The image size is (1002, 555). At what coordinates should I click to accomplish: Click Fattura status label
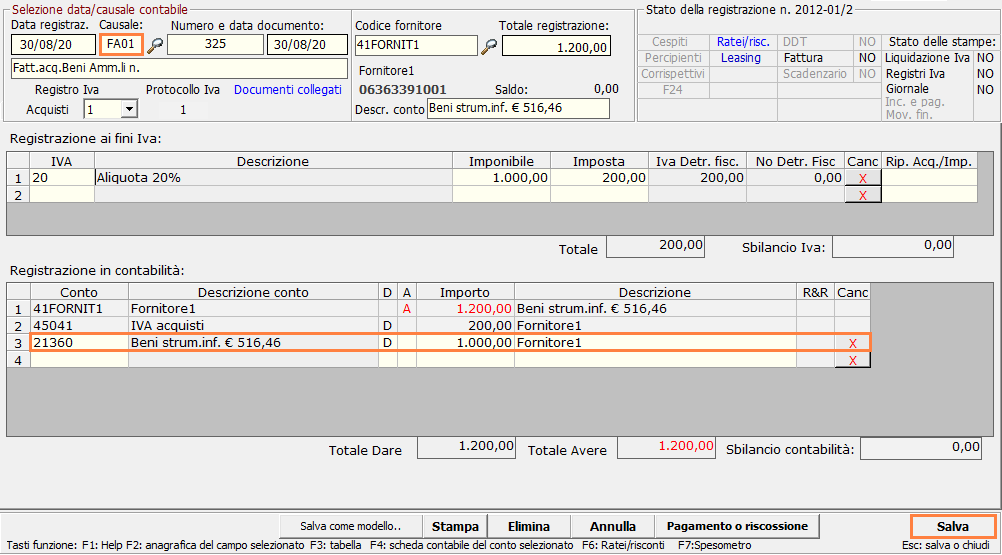point(803,57)
